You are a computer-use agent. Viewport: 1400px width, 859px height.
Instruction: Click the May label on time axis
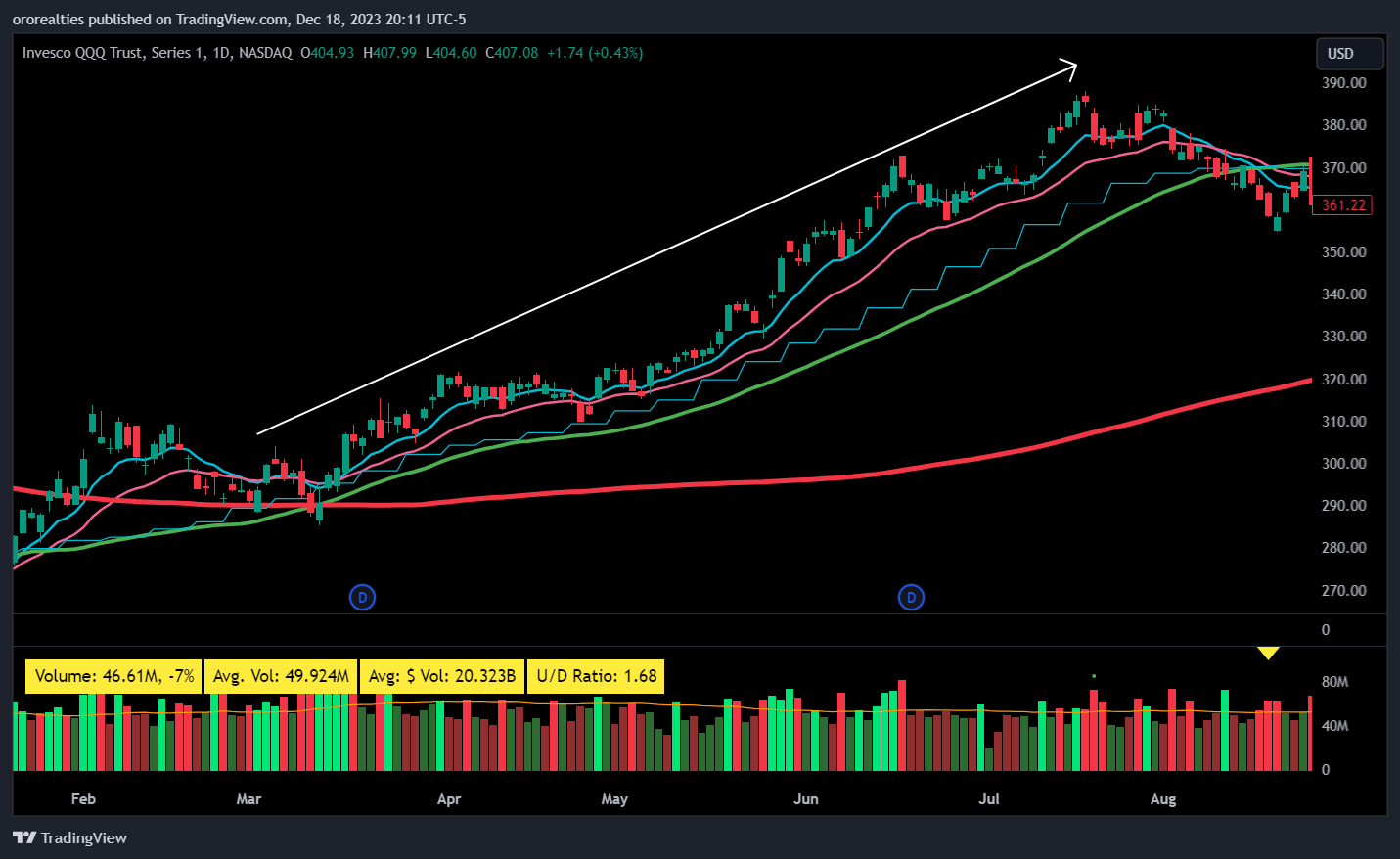614,799
